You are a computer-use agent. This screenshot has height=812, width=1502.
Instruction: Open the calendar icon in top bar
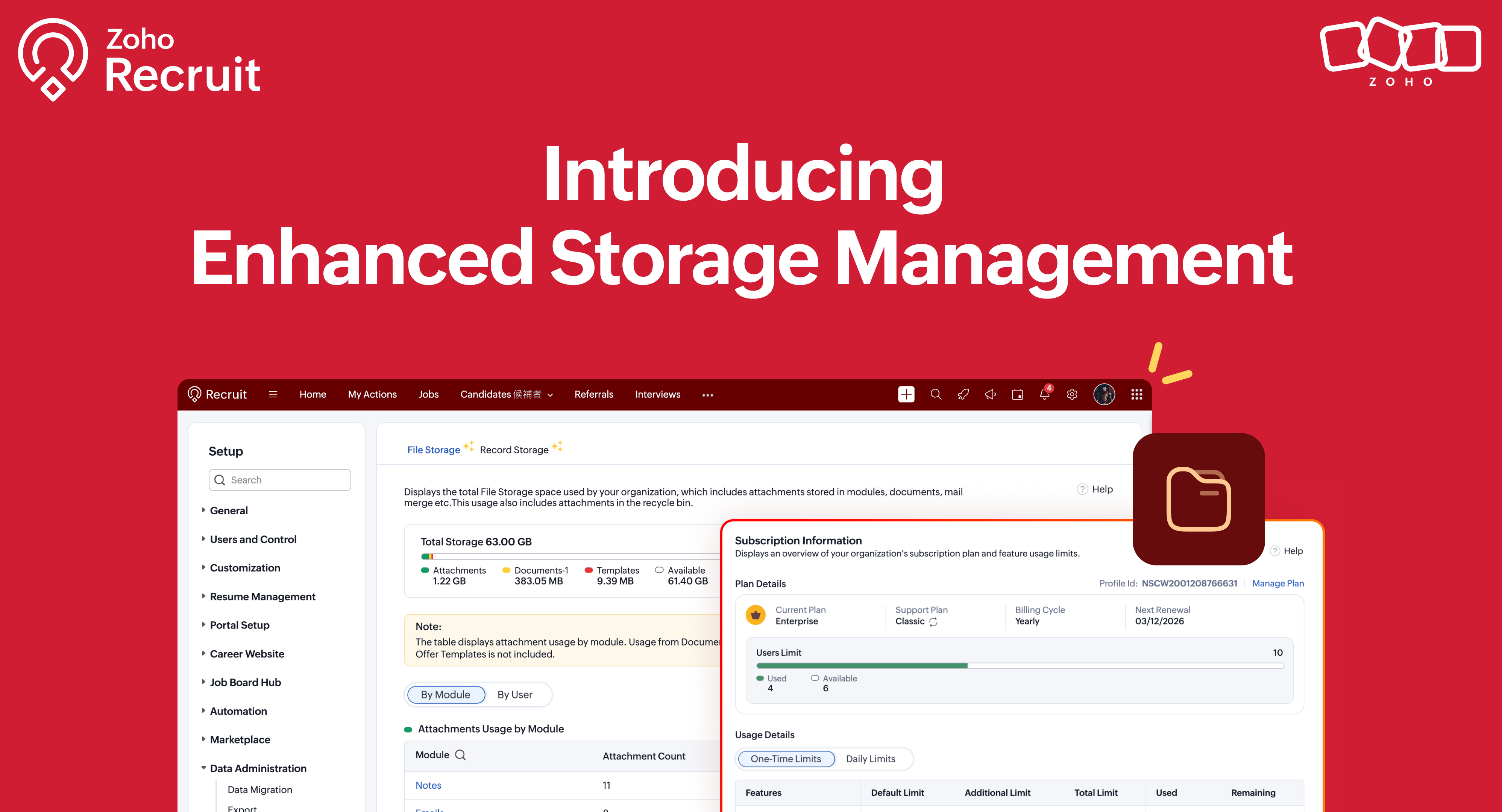[x=1018, y=395]
